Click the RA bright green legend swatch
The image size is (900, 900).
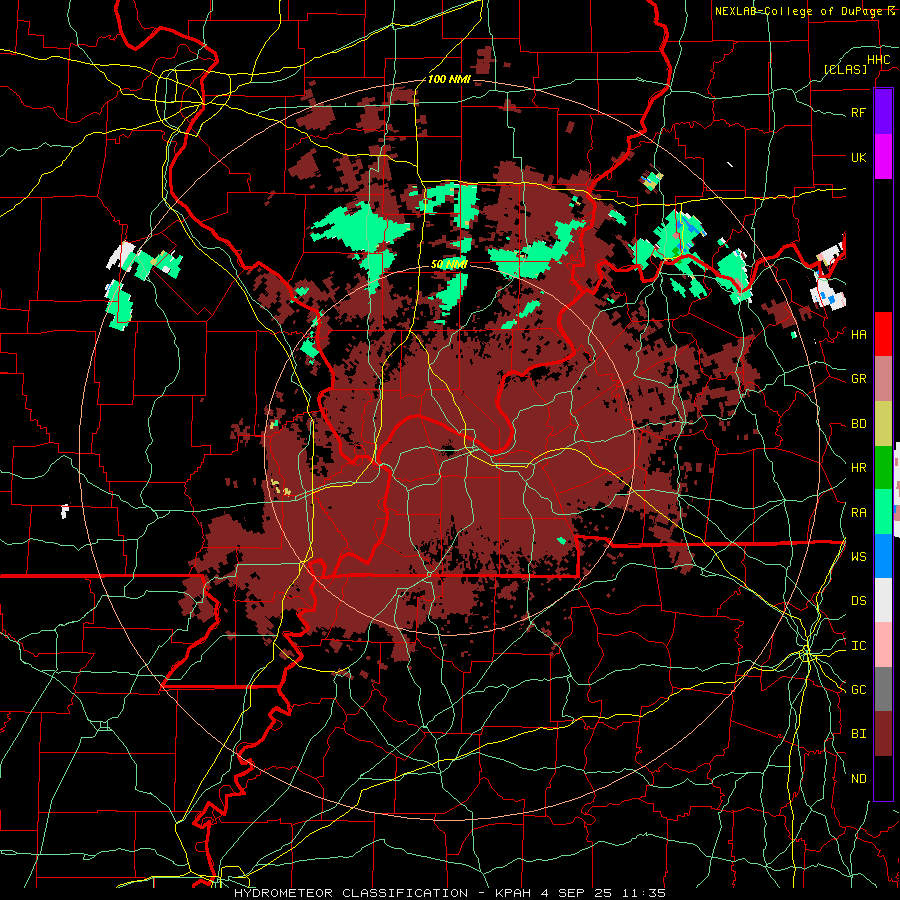pyautogui.click(x=883, y=512)
